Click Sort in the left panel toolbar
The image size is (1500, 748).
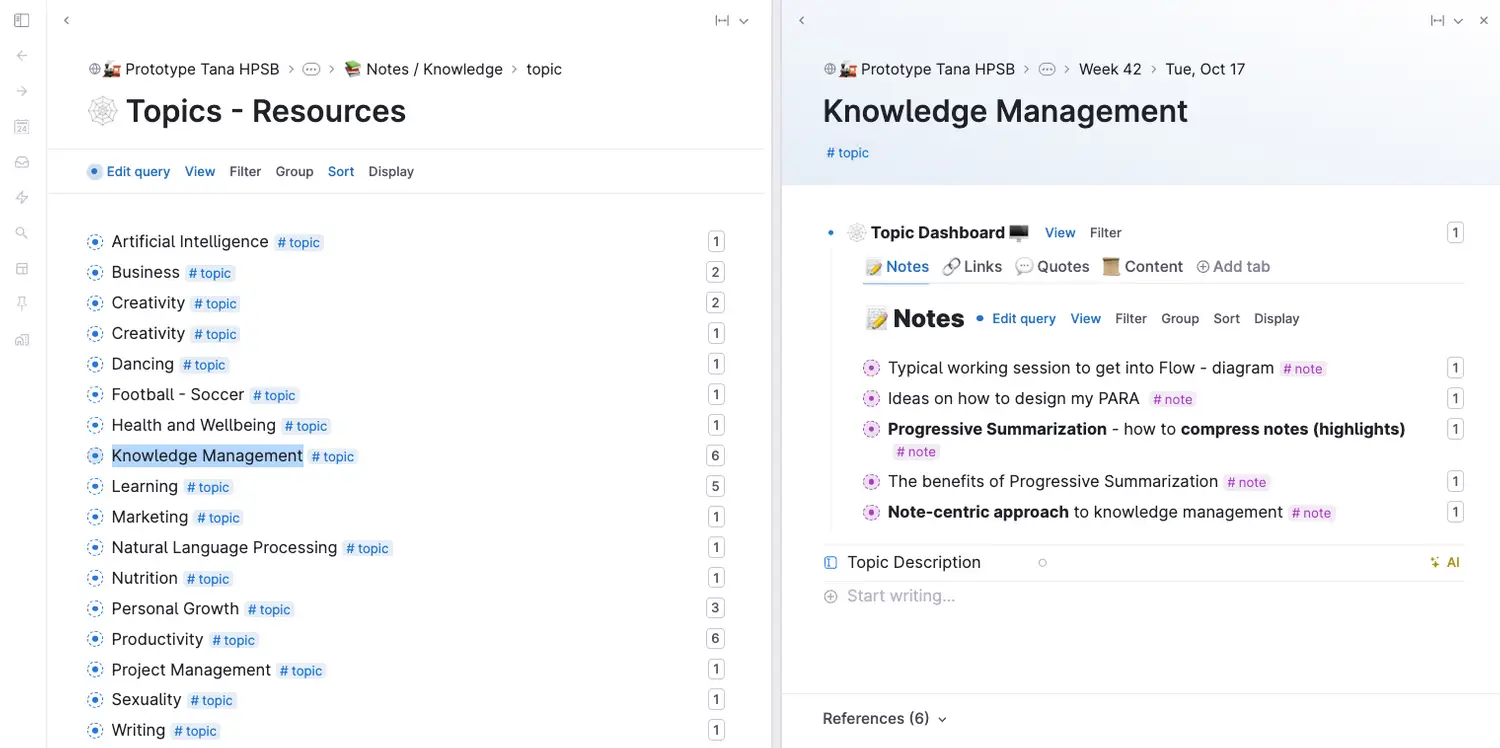[x=341, y=172]
